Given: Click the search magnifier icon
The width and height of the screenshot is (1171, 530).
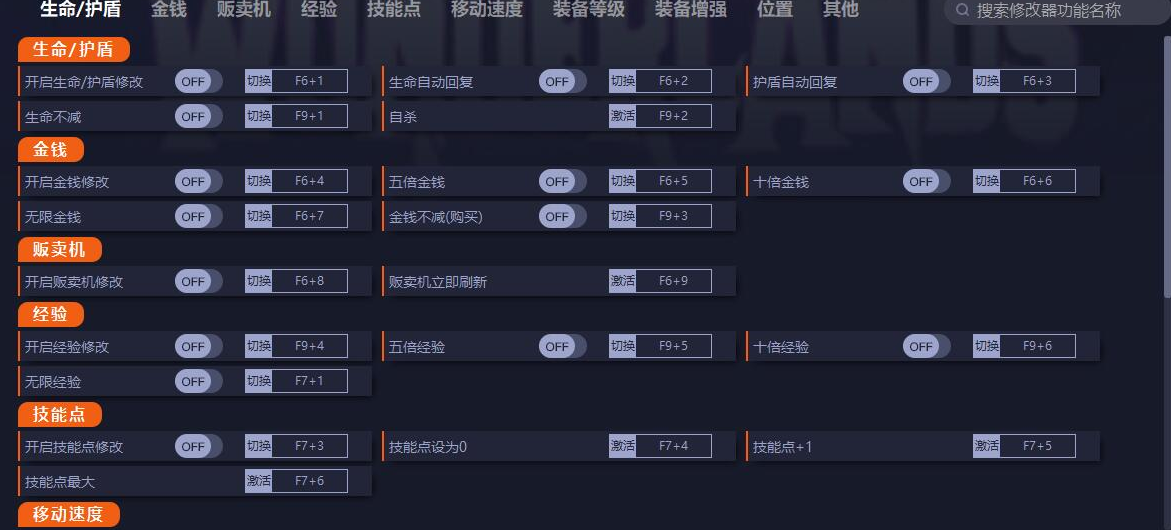Looking at the screenshot, I should 962,10.
